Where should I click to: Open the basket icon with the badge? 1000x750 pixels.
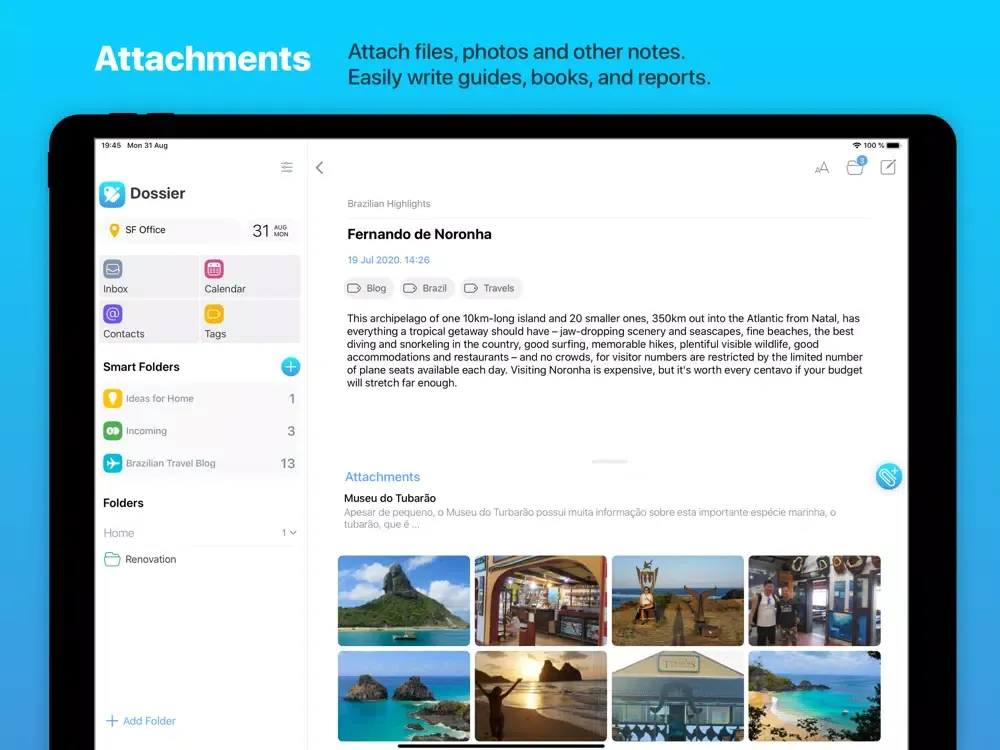tap(855, 166)
